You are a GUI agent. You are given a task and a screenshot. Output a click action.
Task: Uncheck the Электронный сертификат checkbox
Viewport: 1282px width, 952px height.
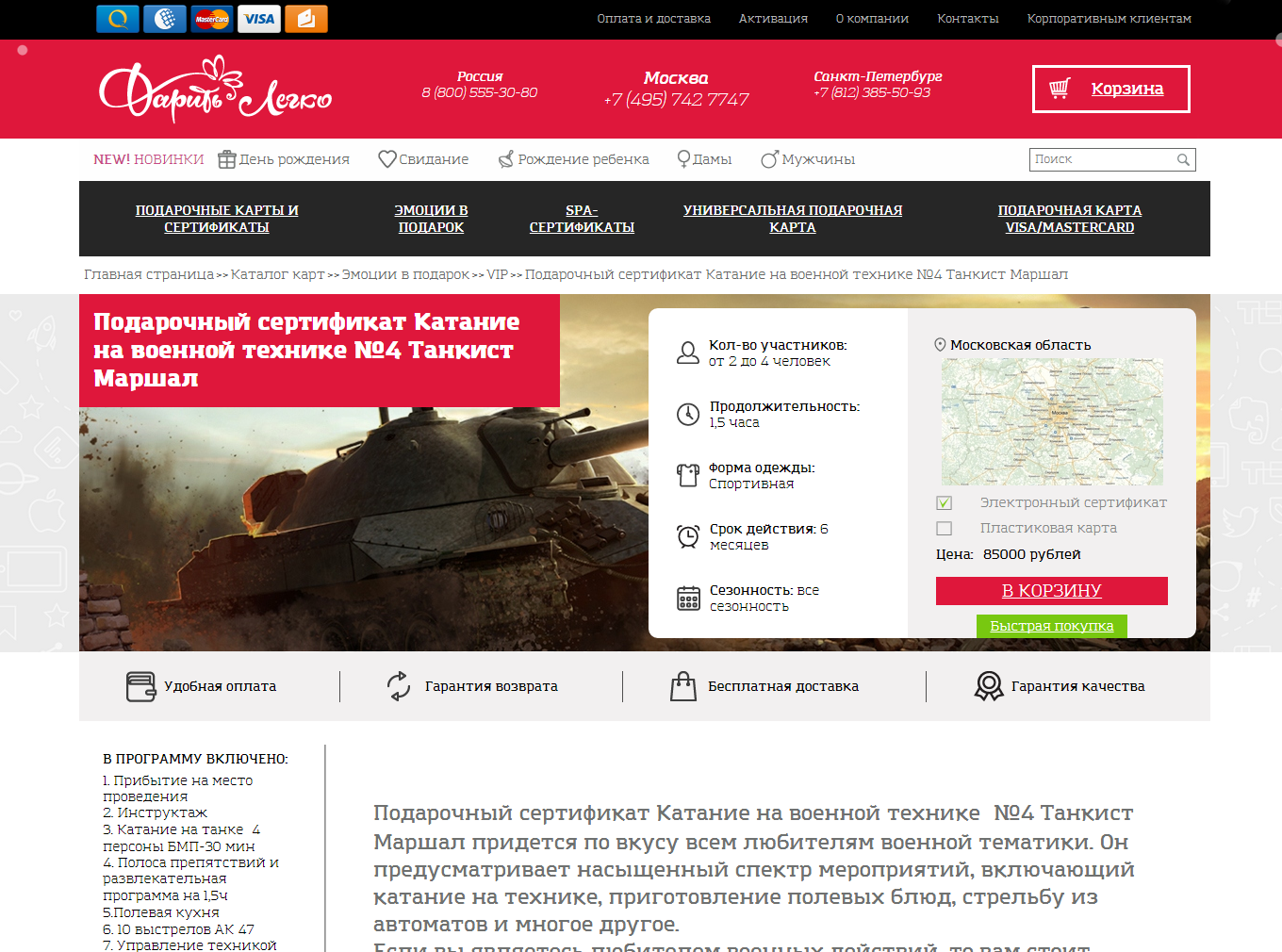click(x=945, y=503)
